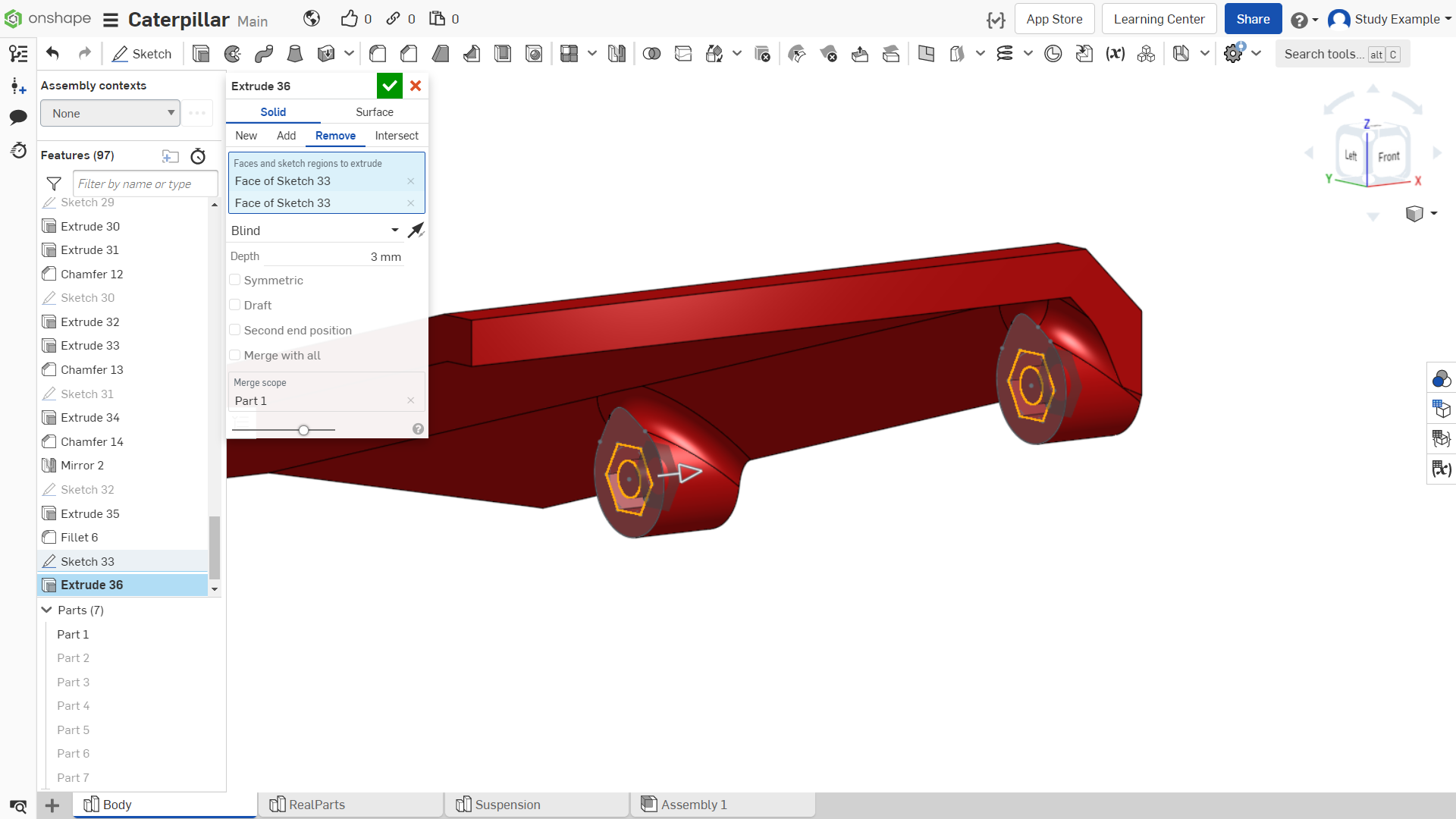The image size is (1456, 819).
Task: Click the Undo arrow icon
Action: tap(52, 54)
